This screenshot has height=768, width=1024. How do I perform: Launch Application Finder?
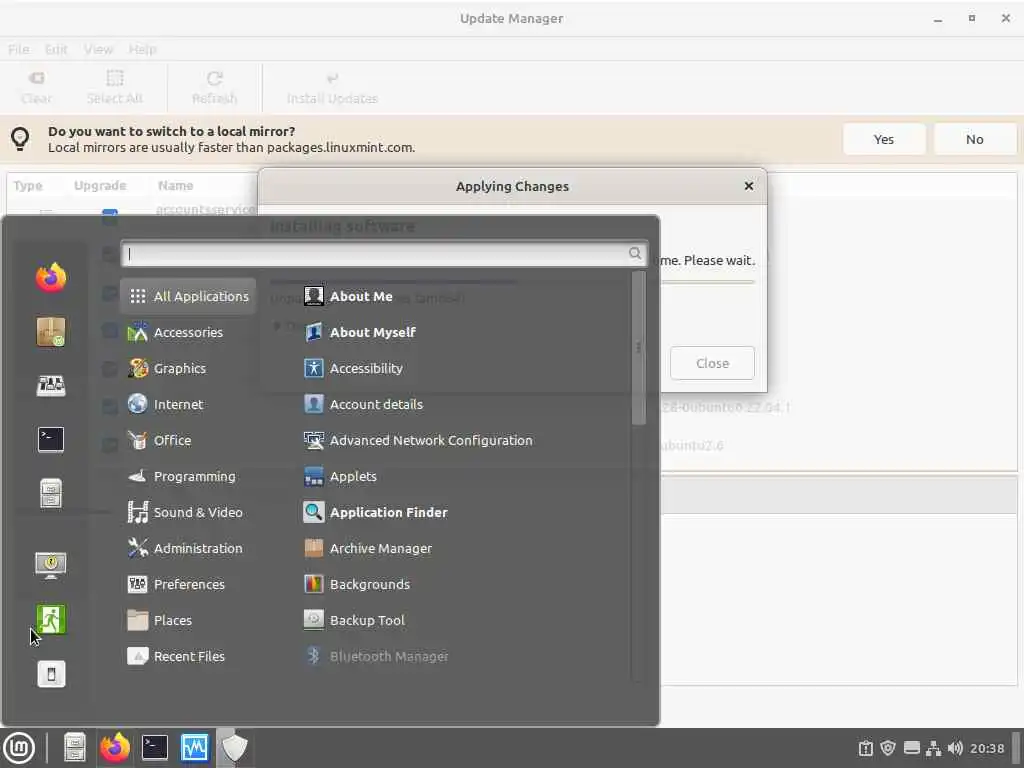[376, 512]
